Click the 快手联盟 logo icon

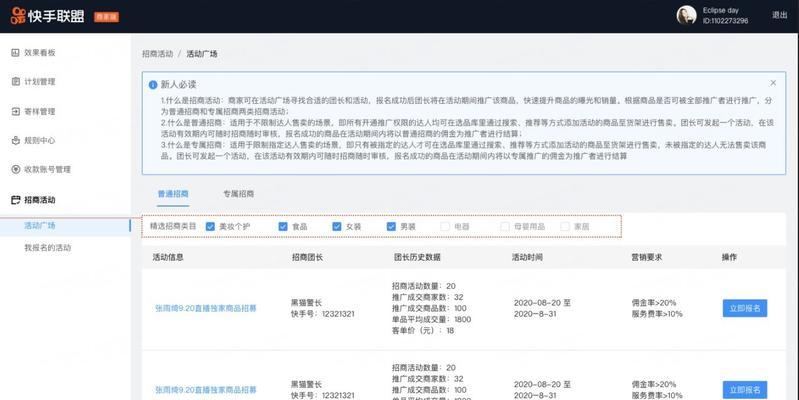pos(18,16)
